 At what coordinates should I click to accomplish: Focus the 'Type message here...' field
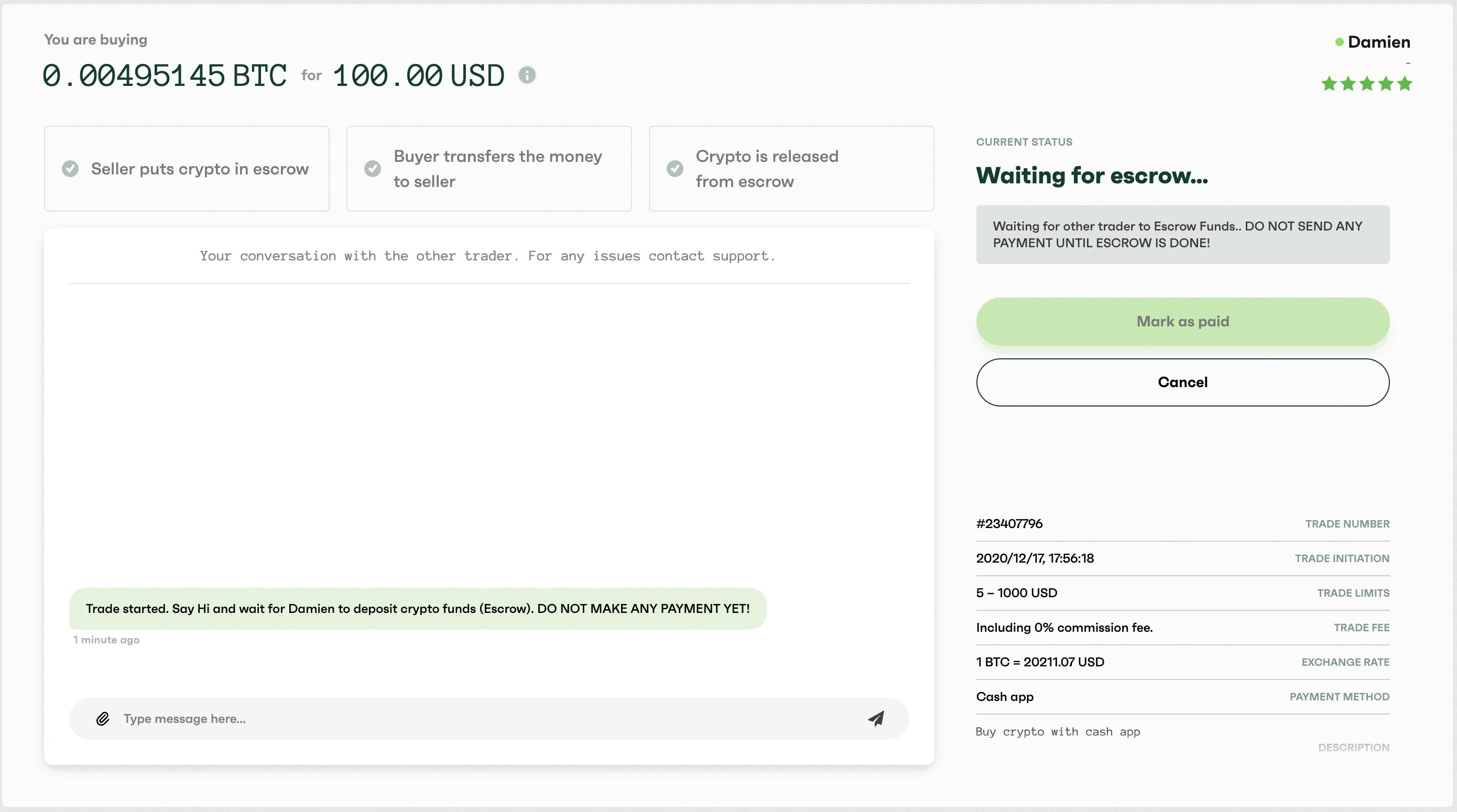(486, 719)
